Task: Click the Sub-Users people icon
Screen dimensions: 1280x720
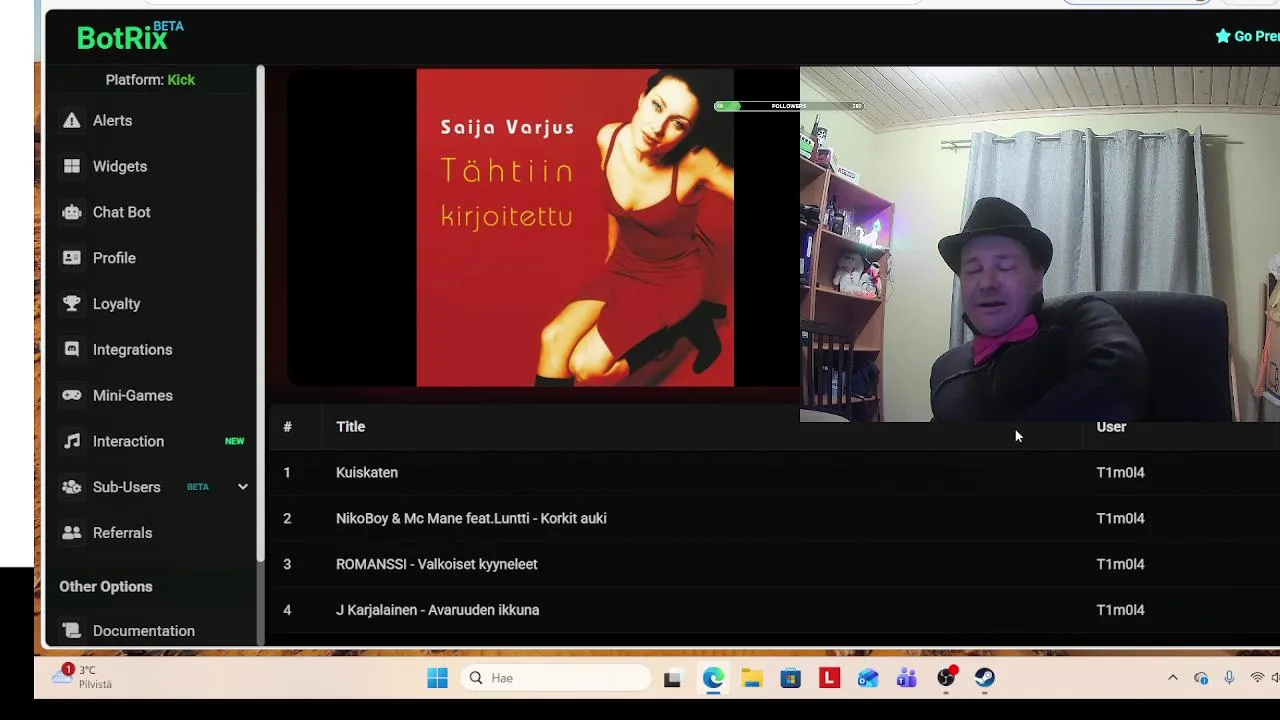Action: tap(71, 487)
